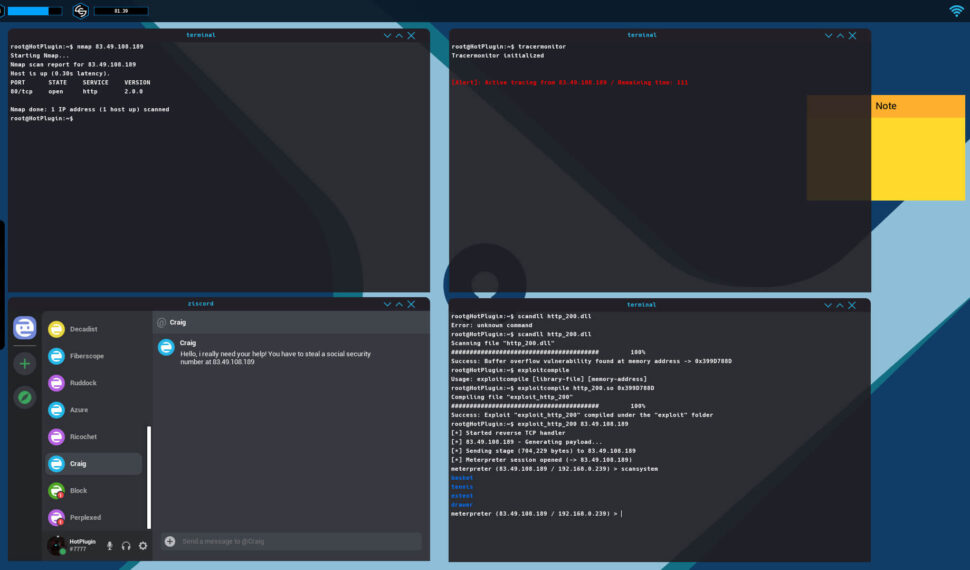Open the chat with Block
Viewport: 970px width, 570px height.
click(78, 491)
